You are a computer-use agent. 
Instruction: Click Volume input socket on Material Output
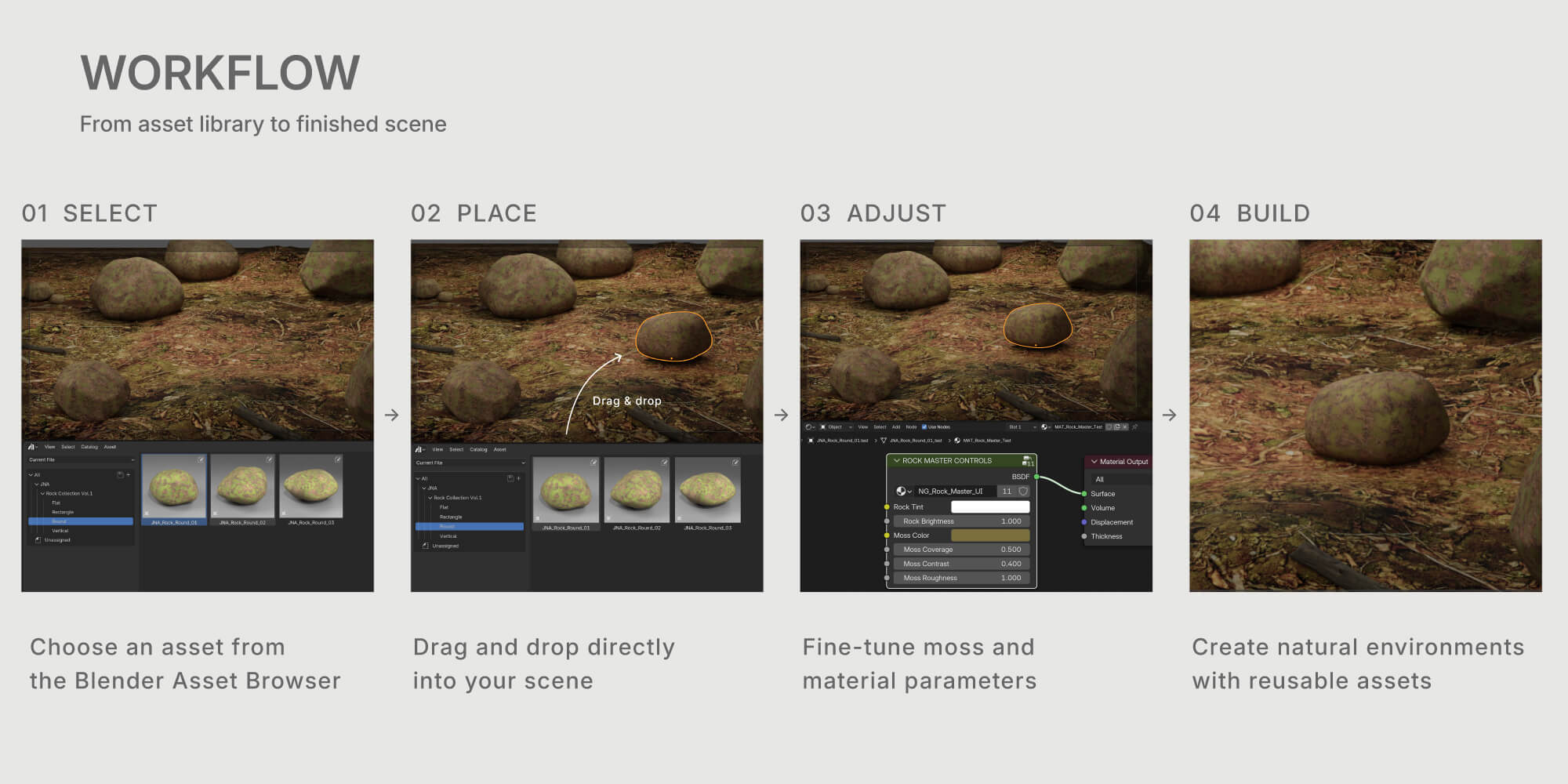pos(1084,508)
